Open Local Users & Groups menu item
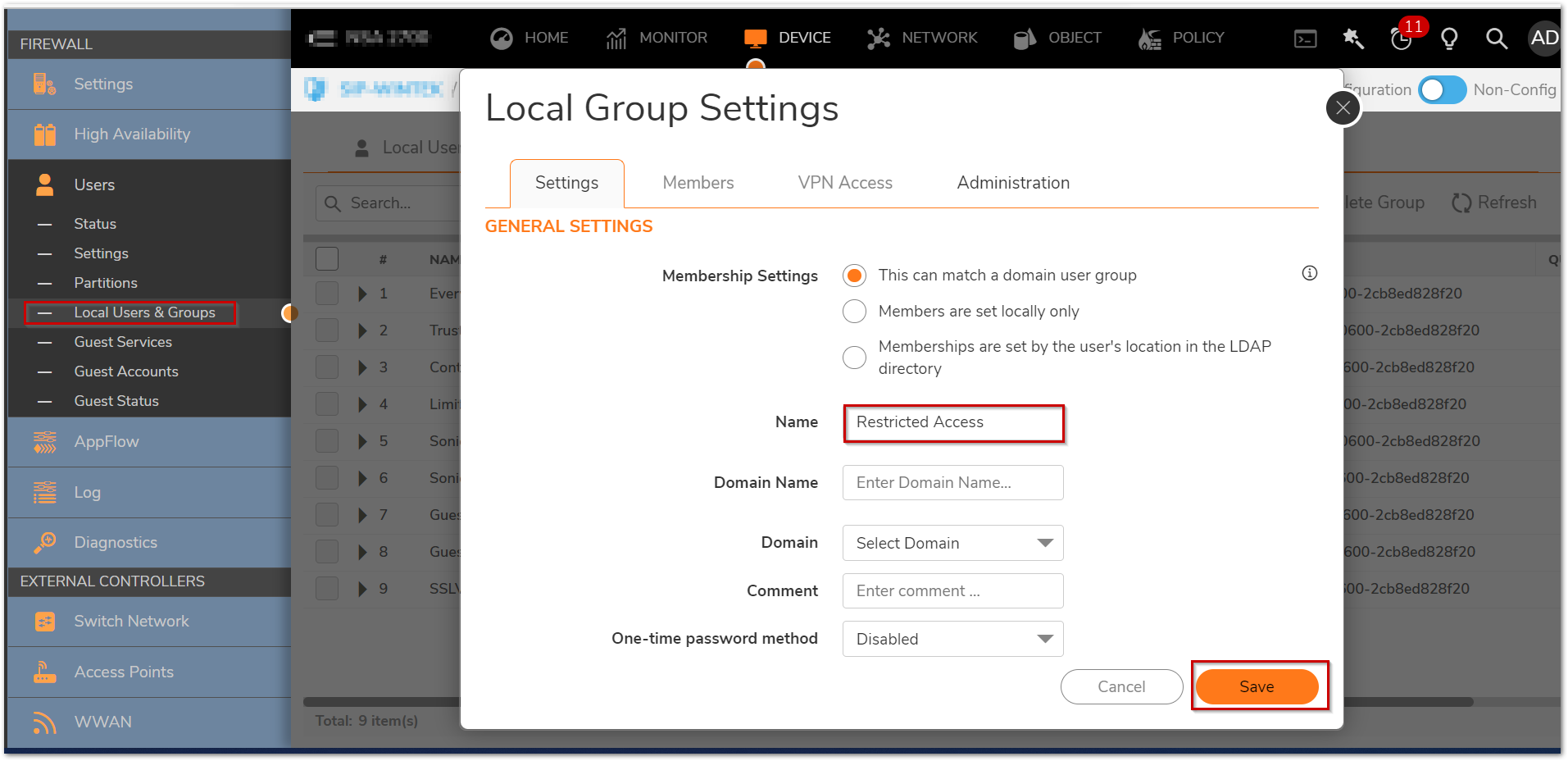 [x=144, y=312]
